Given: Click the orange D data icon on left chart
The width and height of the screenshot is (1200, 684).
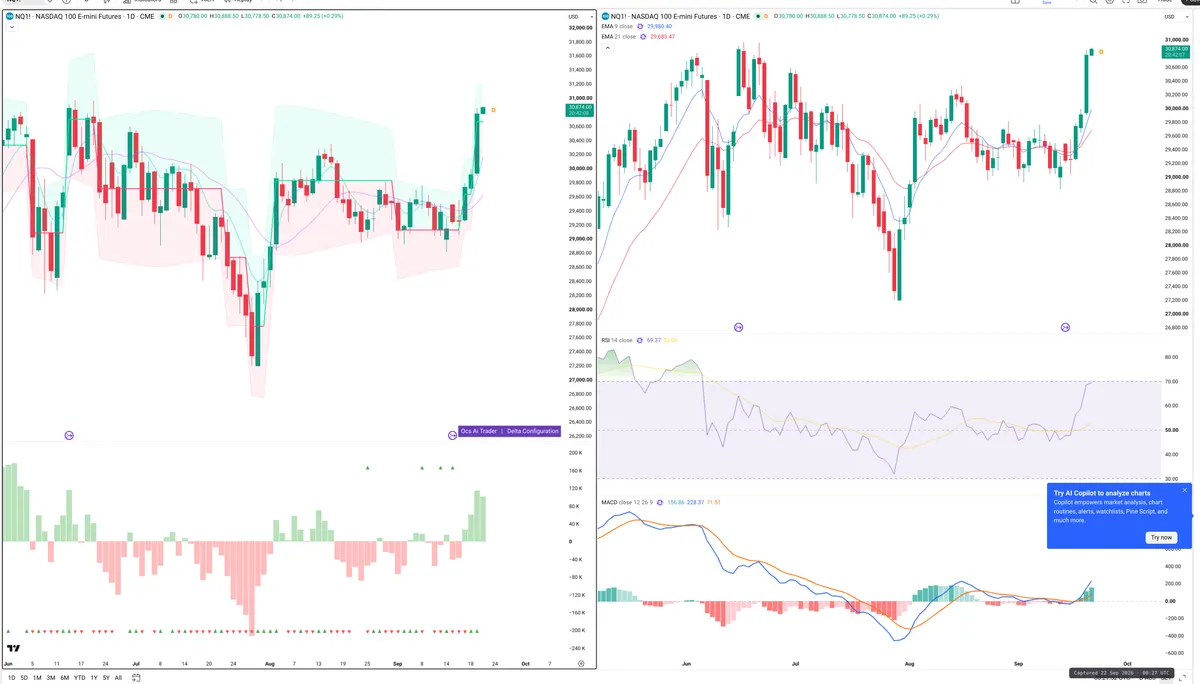Looking at the screenshot, I should tap(170, 16).
